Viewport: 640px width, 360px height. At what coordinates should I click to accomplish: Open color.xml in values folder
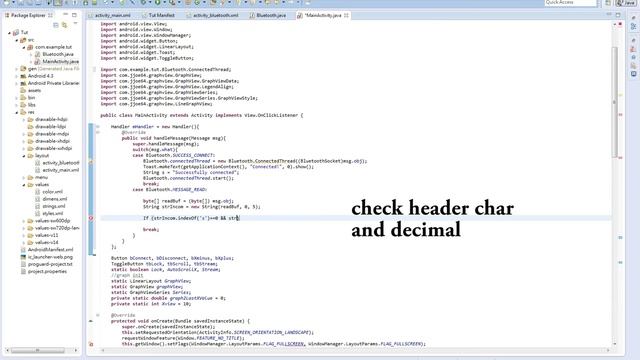pyautogui.click(x=49, y=192)
